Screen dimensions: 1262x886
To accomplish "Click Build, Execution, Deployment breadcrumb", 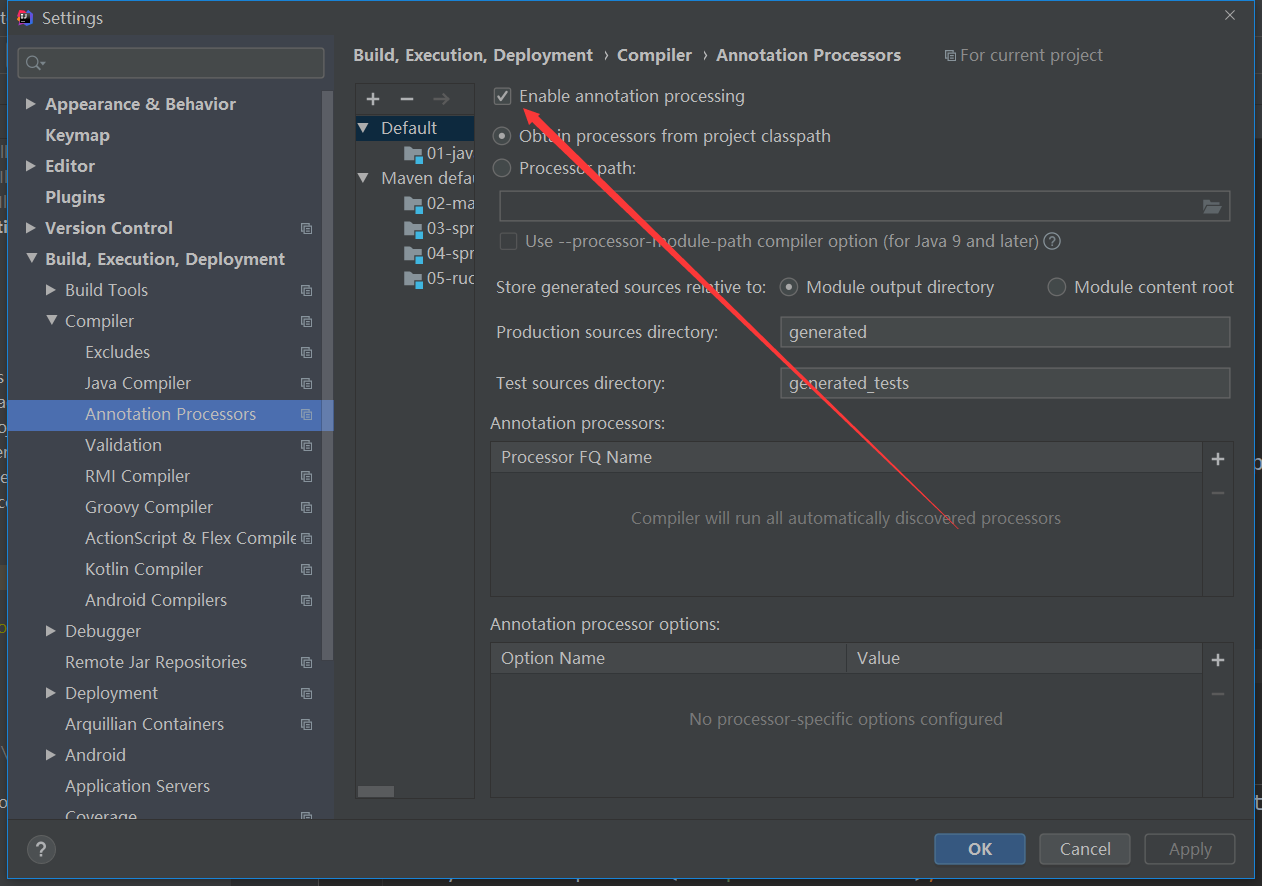I will 473,55.
